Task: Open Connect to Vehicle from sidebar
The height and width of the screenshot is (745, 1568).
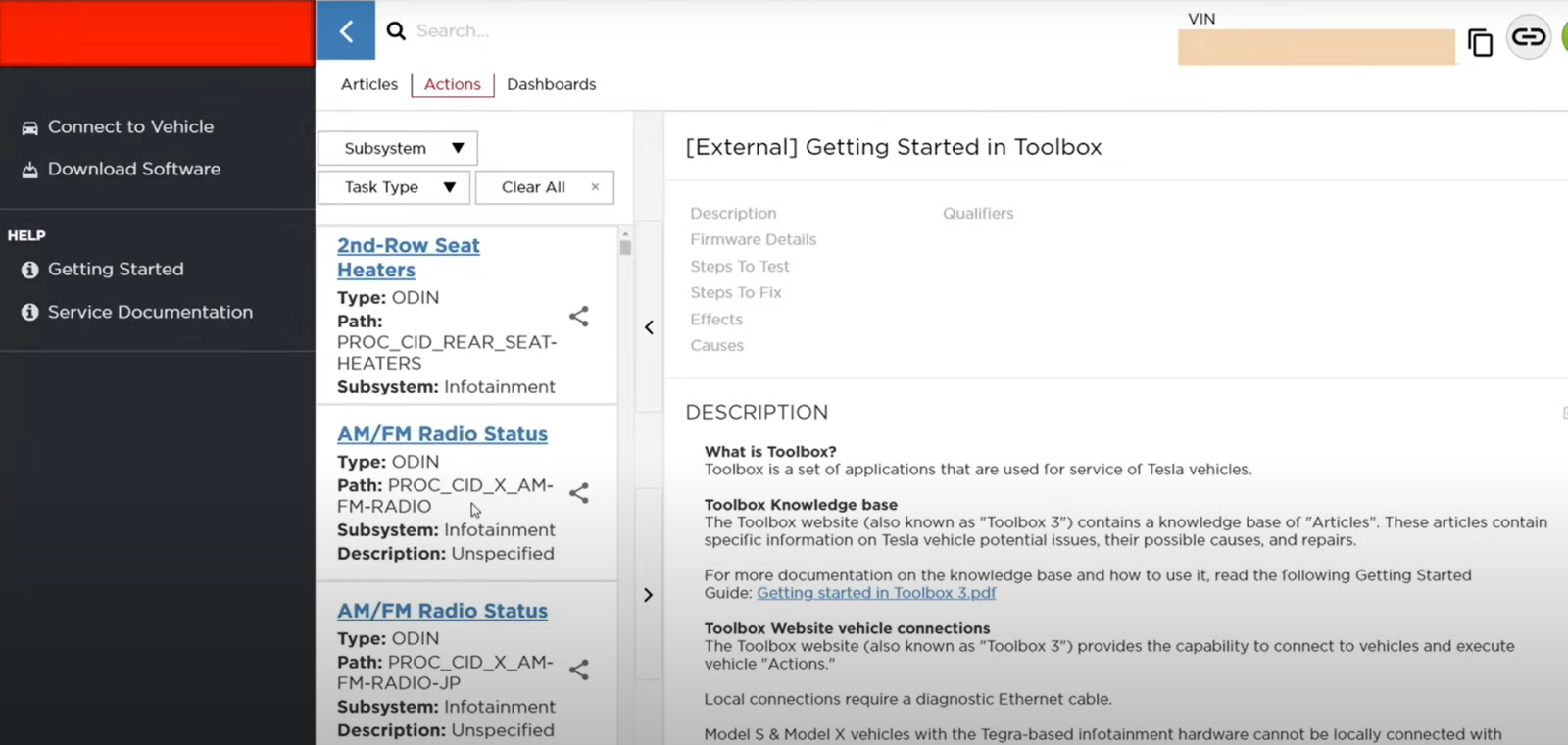Action: pyautogui.click(x=130, y=127)
